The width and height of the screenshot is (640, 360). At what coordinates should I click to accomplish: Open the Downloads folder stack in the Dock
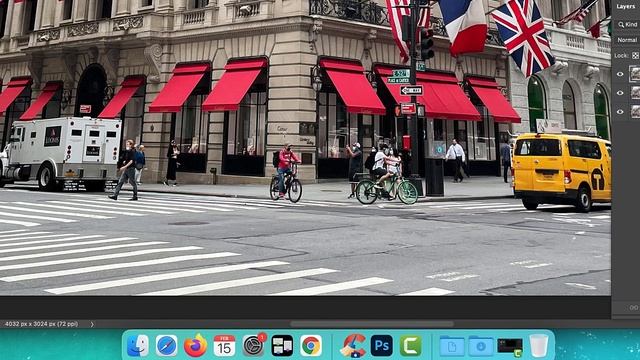click(480, 346)
